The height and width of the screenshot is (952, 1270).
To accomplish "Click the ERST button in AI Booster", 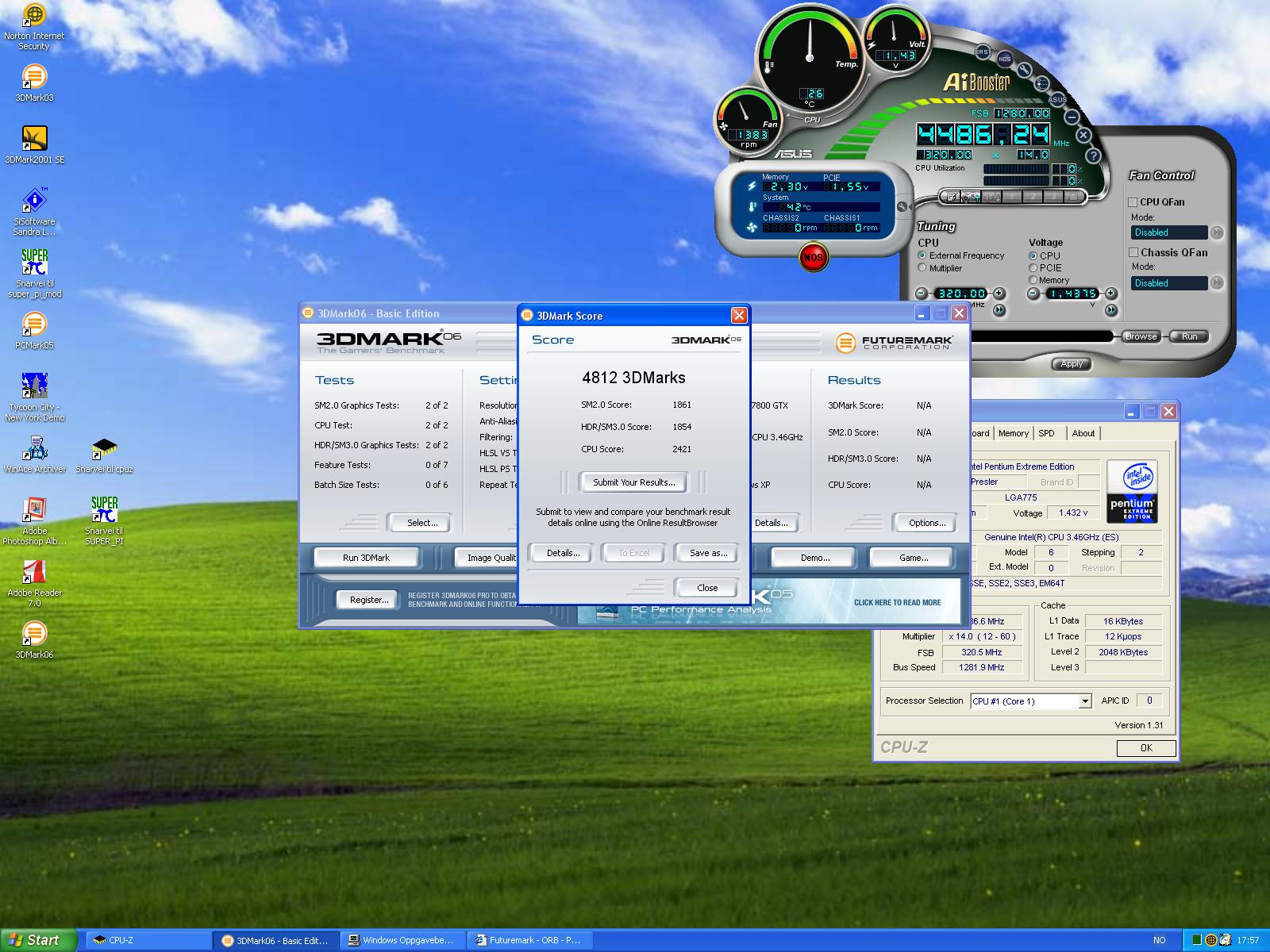I will tap(983, 52).
